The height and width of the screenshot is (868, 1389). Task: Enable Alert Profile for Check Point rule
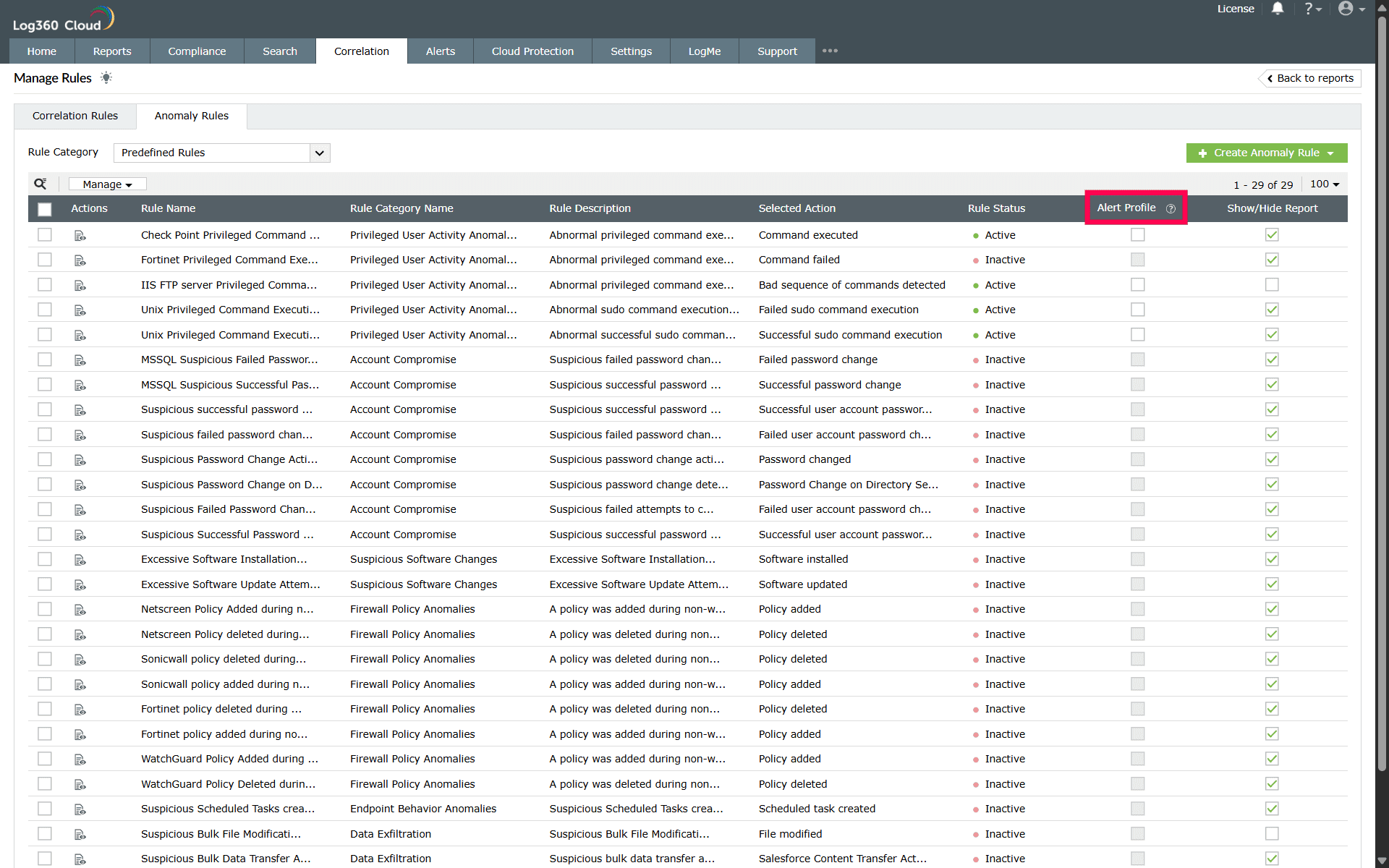pos(1137,235)
